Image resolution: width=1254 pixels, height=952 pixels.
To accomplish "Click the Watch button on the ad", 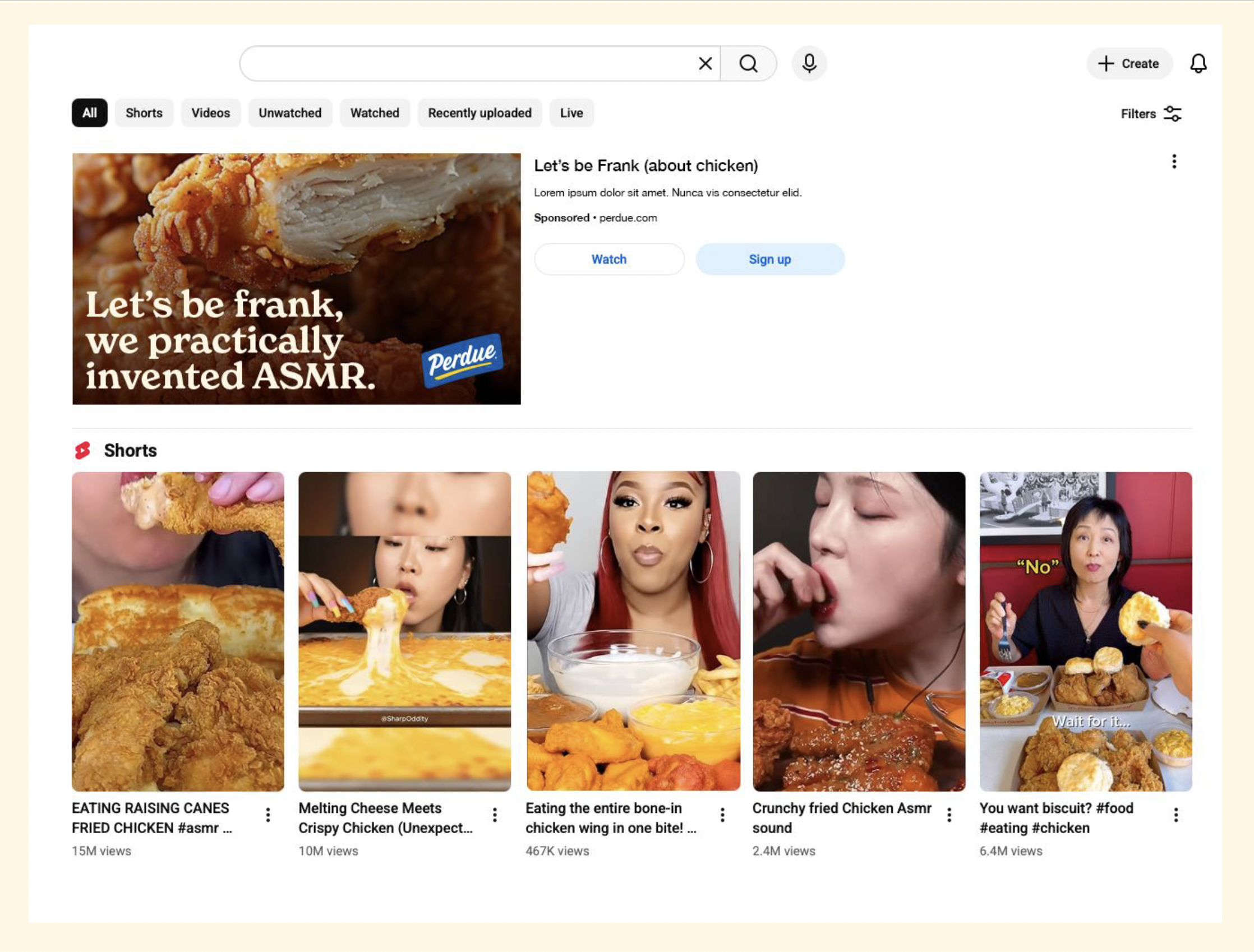I will [x=610, y=259].
